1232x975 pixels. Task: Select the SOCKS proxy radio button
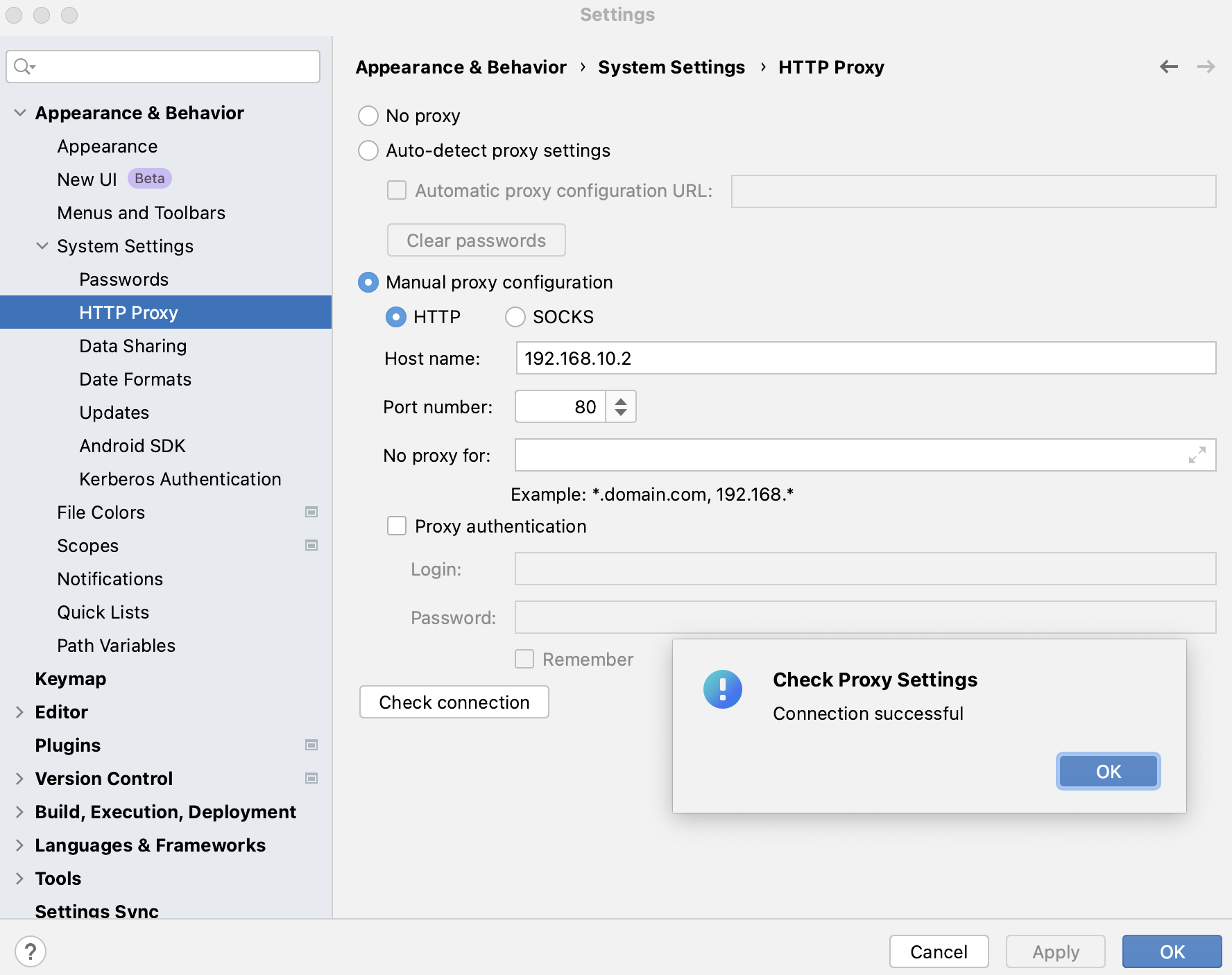coord(515,317)
